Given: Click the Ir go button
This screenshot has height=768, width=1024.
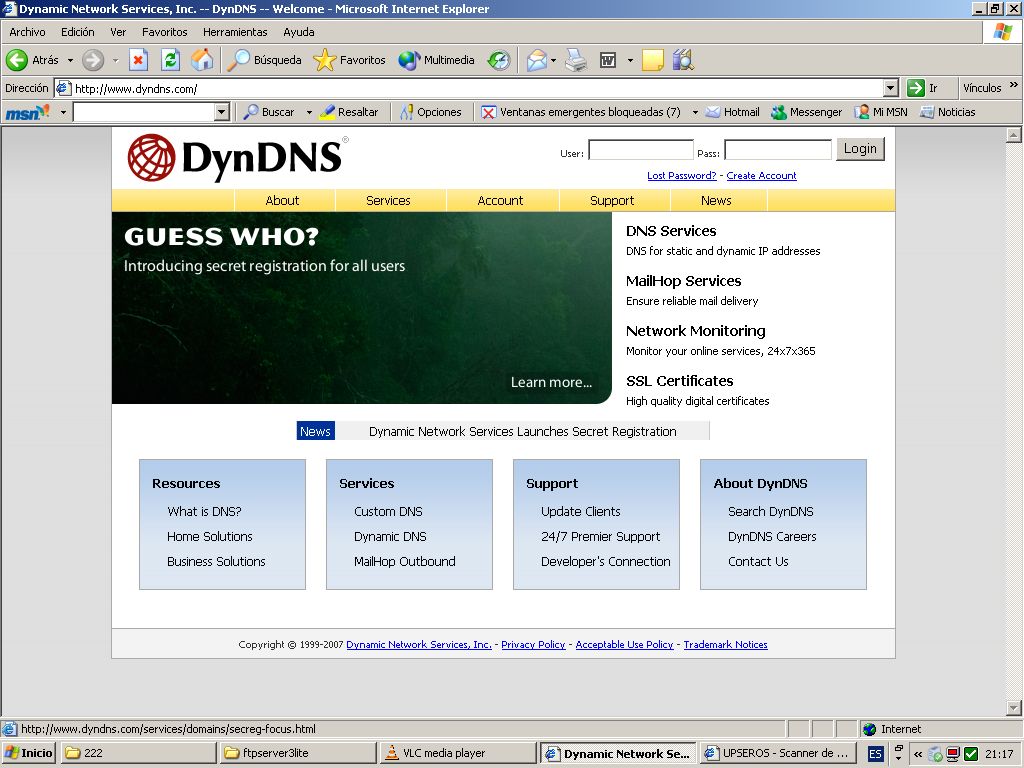Looking at the screenshot, I should click(922, 88).
